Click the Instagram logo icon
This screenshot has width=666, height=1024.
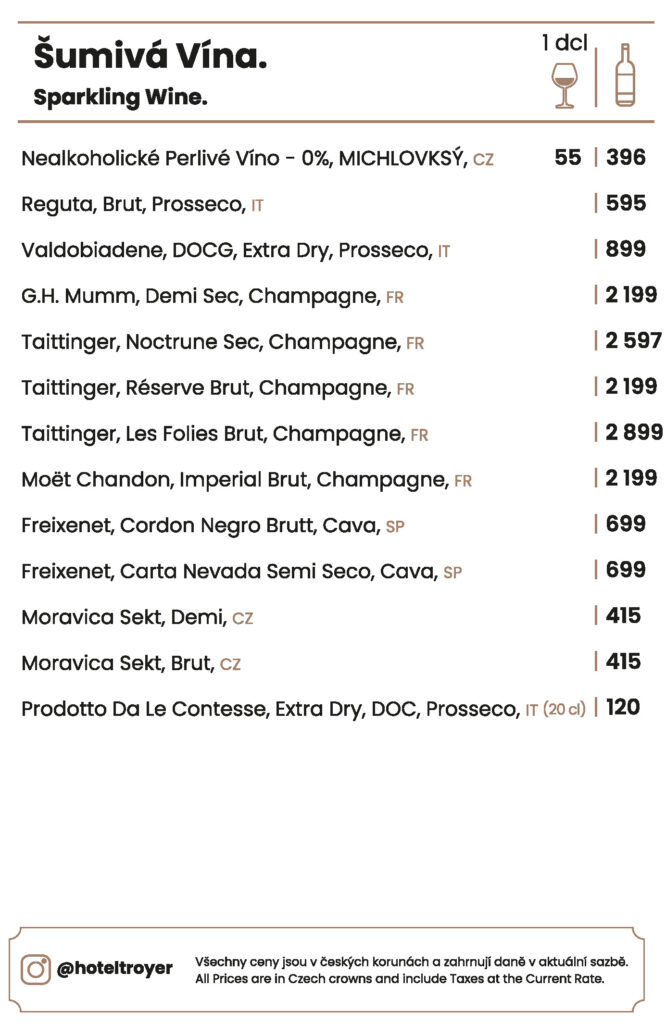pos(35,969)
